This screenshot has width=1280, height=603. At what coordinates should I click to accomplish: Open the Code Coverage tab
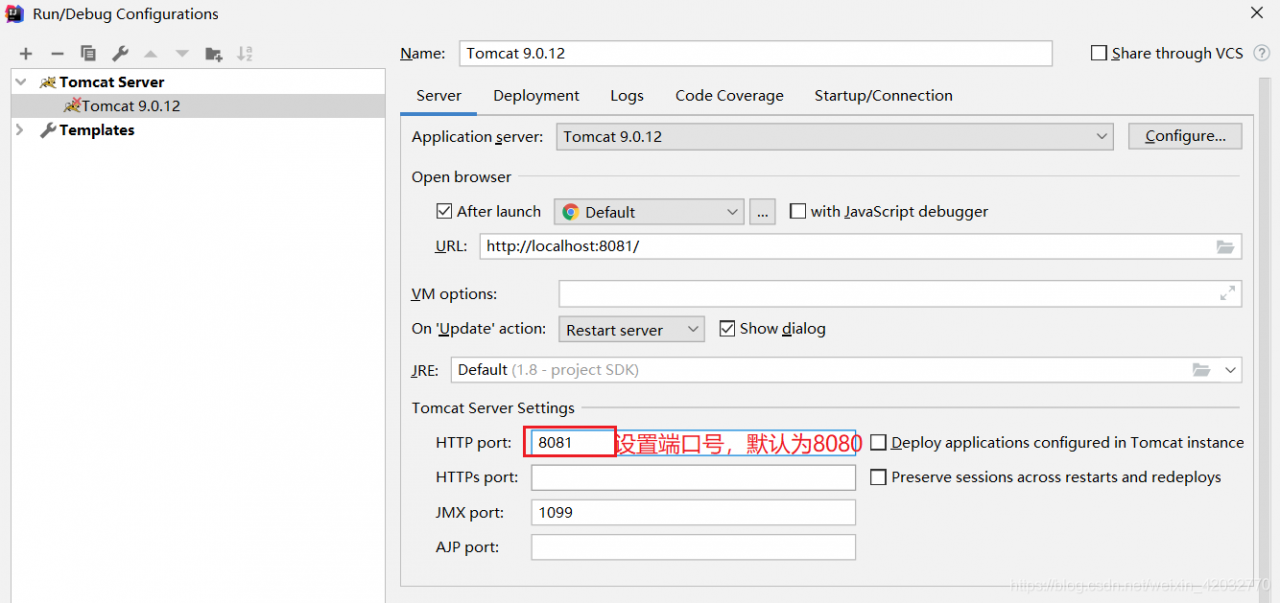(729, 96)
